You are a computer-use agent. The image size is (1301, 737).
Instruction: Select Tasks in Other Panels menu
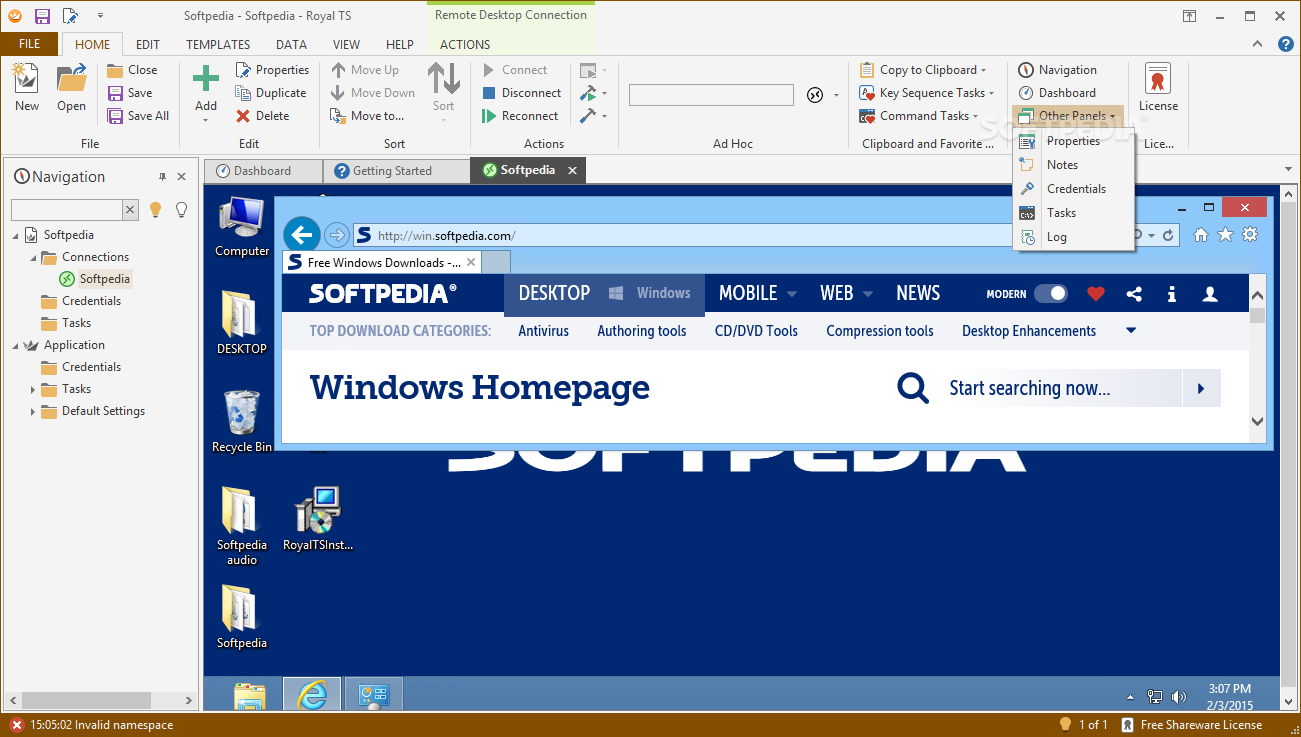(x=1073, y=213)
